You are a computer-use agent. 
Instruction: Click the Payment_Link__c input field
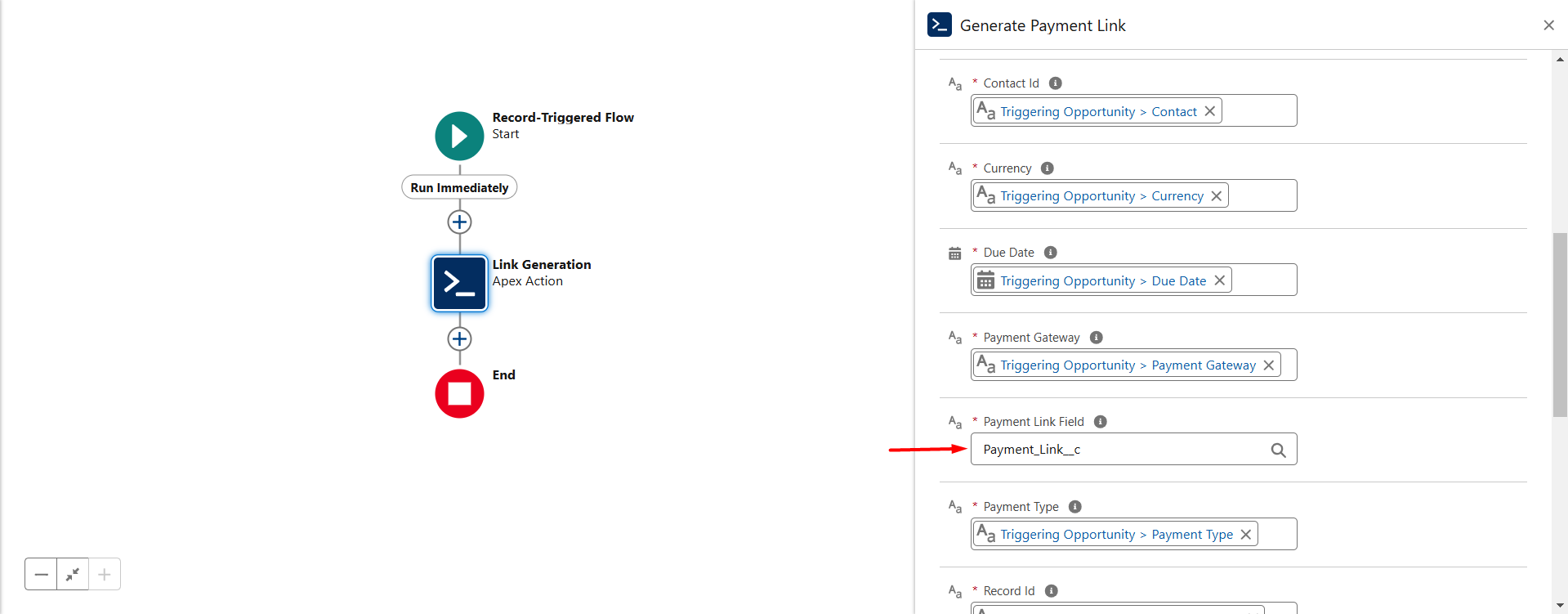pos(1133,449)
